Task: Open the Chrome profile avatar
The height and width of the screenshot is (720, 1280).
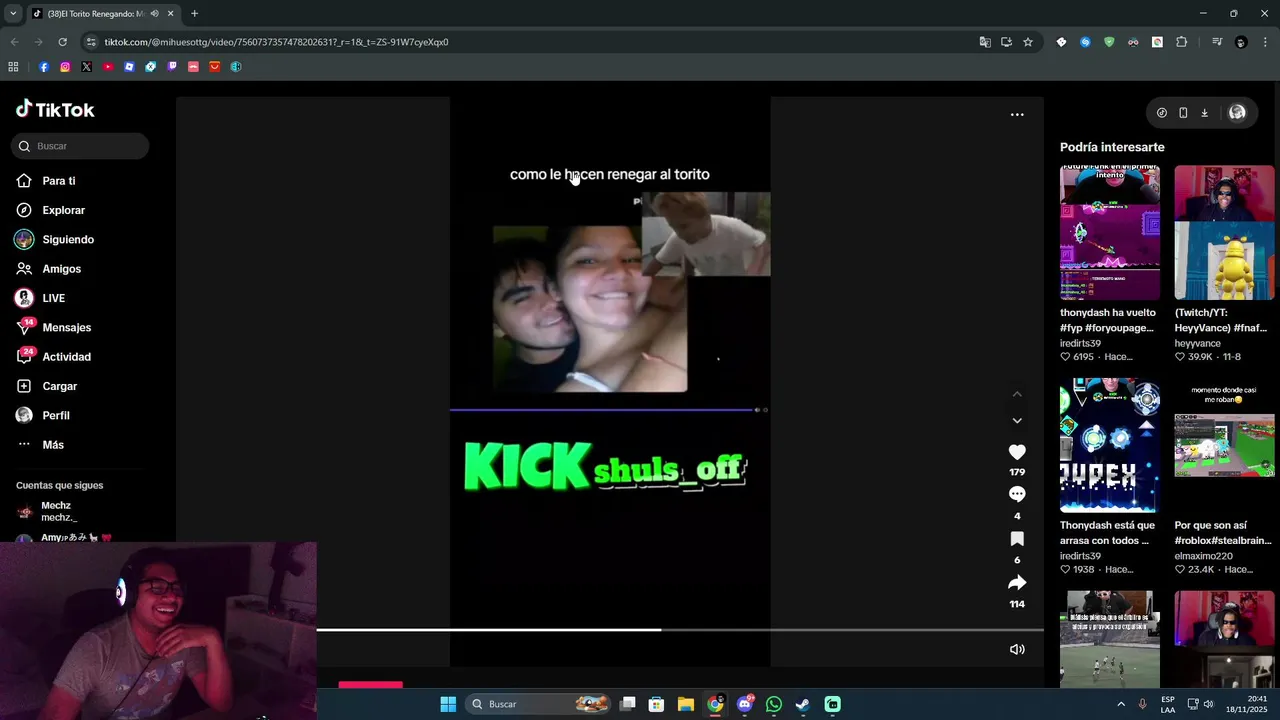Action: pyautogui.click(x=1241, y=42)
